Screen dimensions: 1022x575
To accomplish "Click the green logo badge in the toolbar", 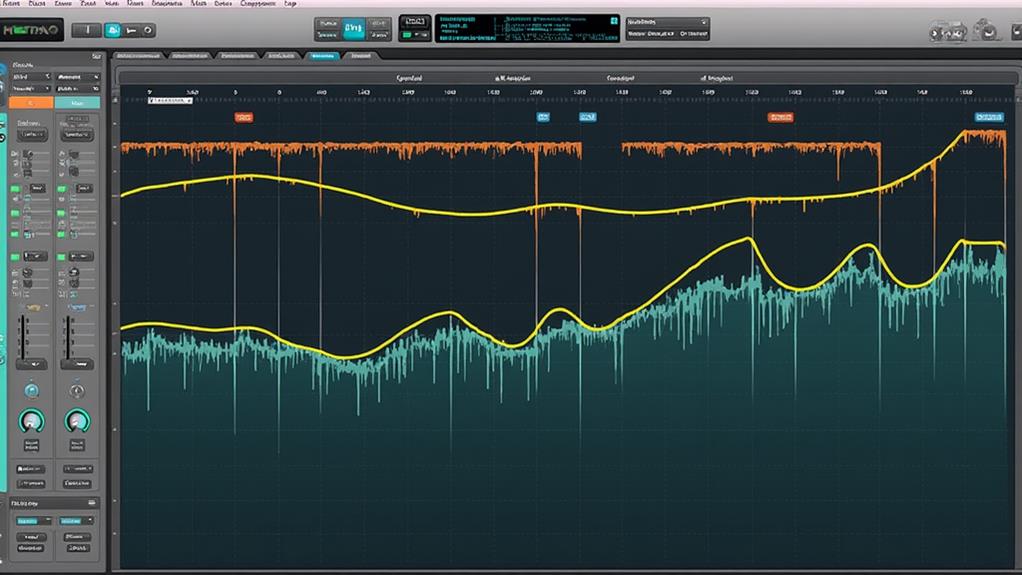I will (31, 30).
